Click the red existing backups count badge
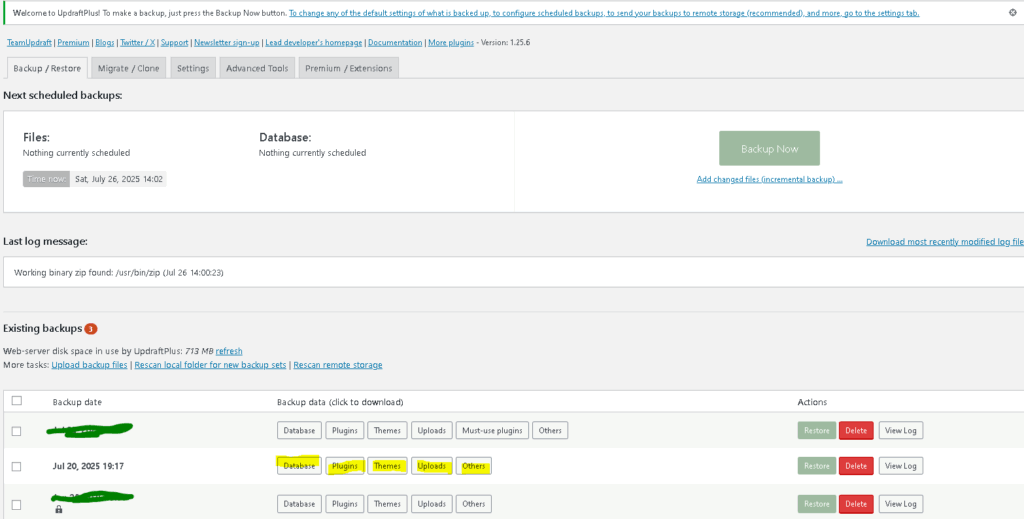1024x519 pixels. coord(91,328)
